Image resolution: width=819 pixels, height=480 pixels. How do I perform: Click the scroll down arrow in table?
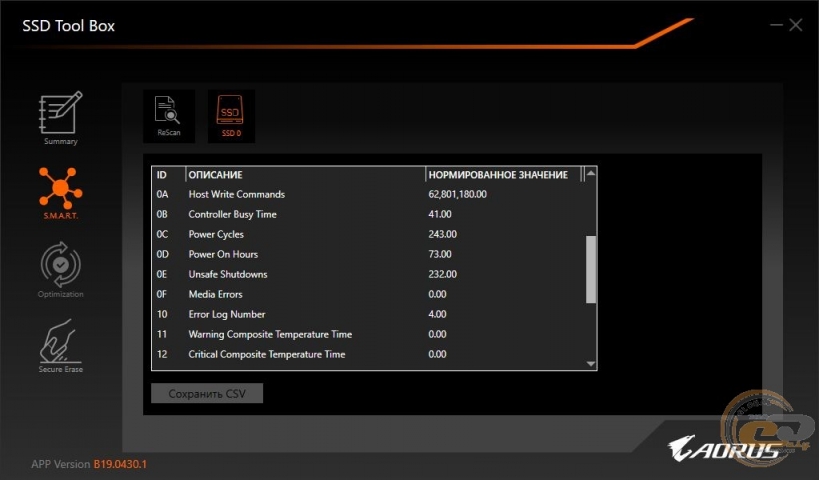591,364
